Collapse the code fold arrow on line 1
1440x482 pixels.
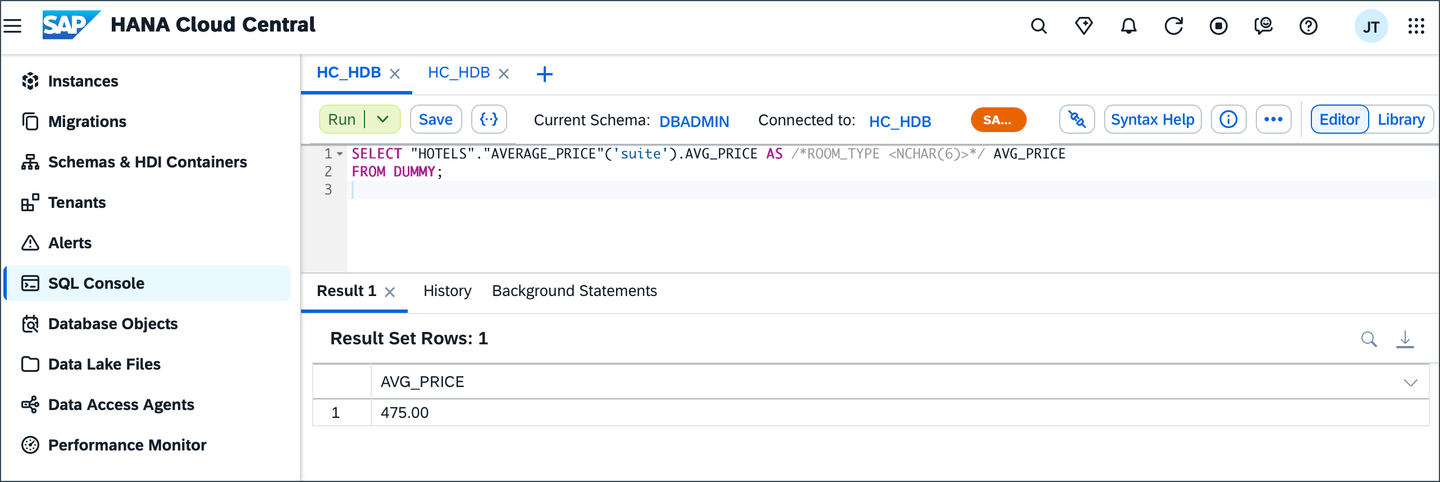point(340,154)
